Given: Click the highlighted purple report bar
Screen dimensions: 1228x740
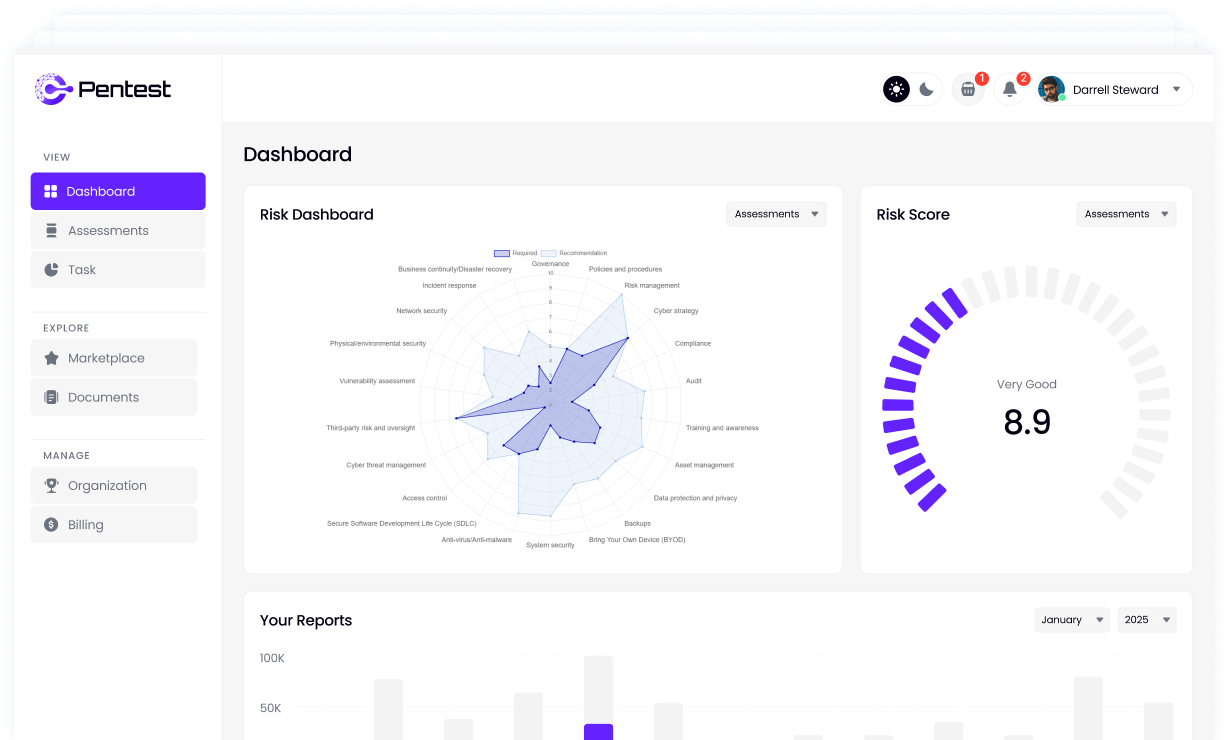Looking at the screenshot, I should pyautogui.click(x=598, y=732).
